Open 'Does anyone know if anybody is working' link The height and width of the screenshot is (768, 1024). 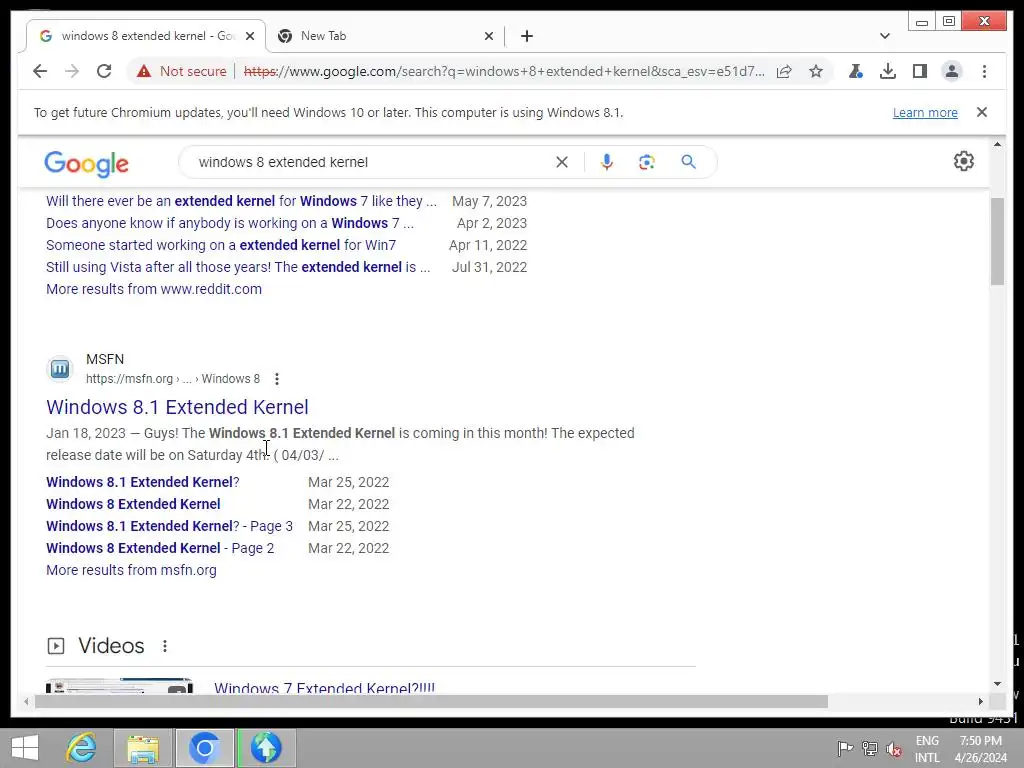(230, 223)
